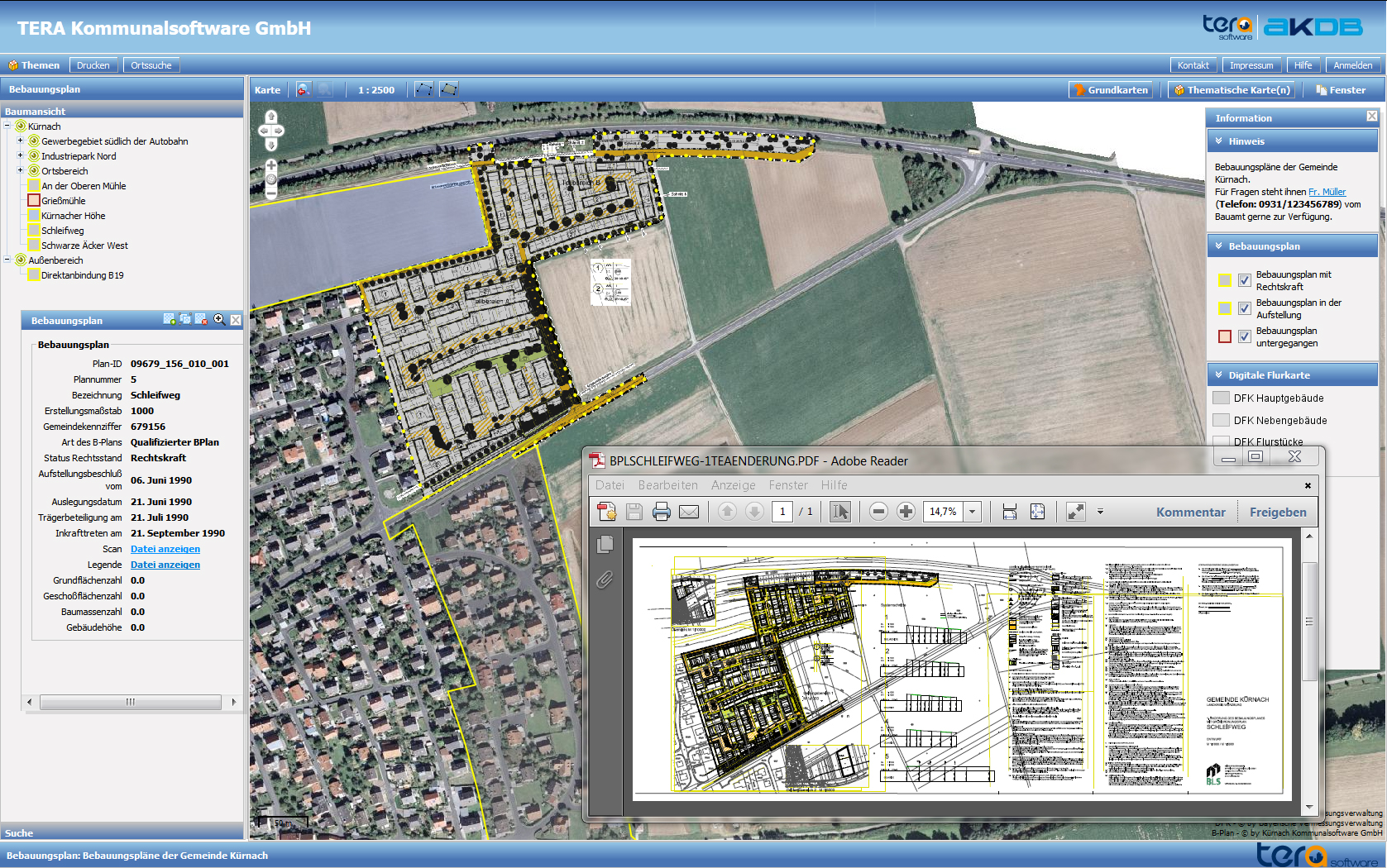Click the email envelope icon in Adobe Reader

tap(688, 512)
